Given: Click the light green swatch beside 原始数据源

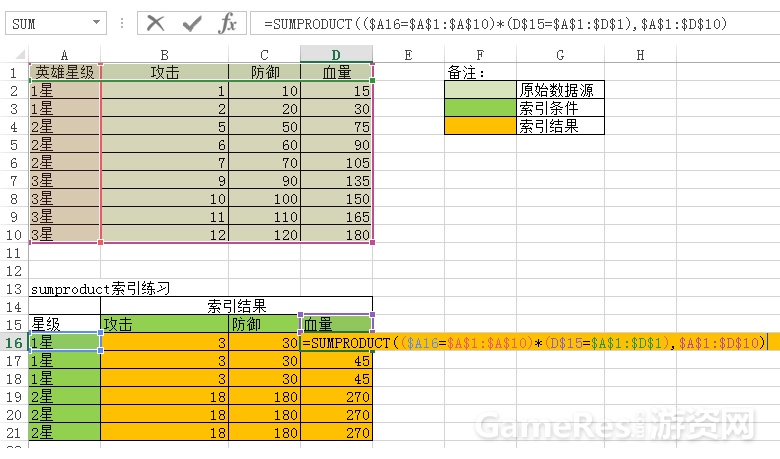Looking at the screenshot, I should pos(480,90).
